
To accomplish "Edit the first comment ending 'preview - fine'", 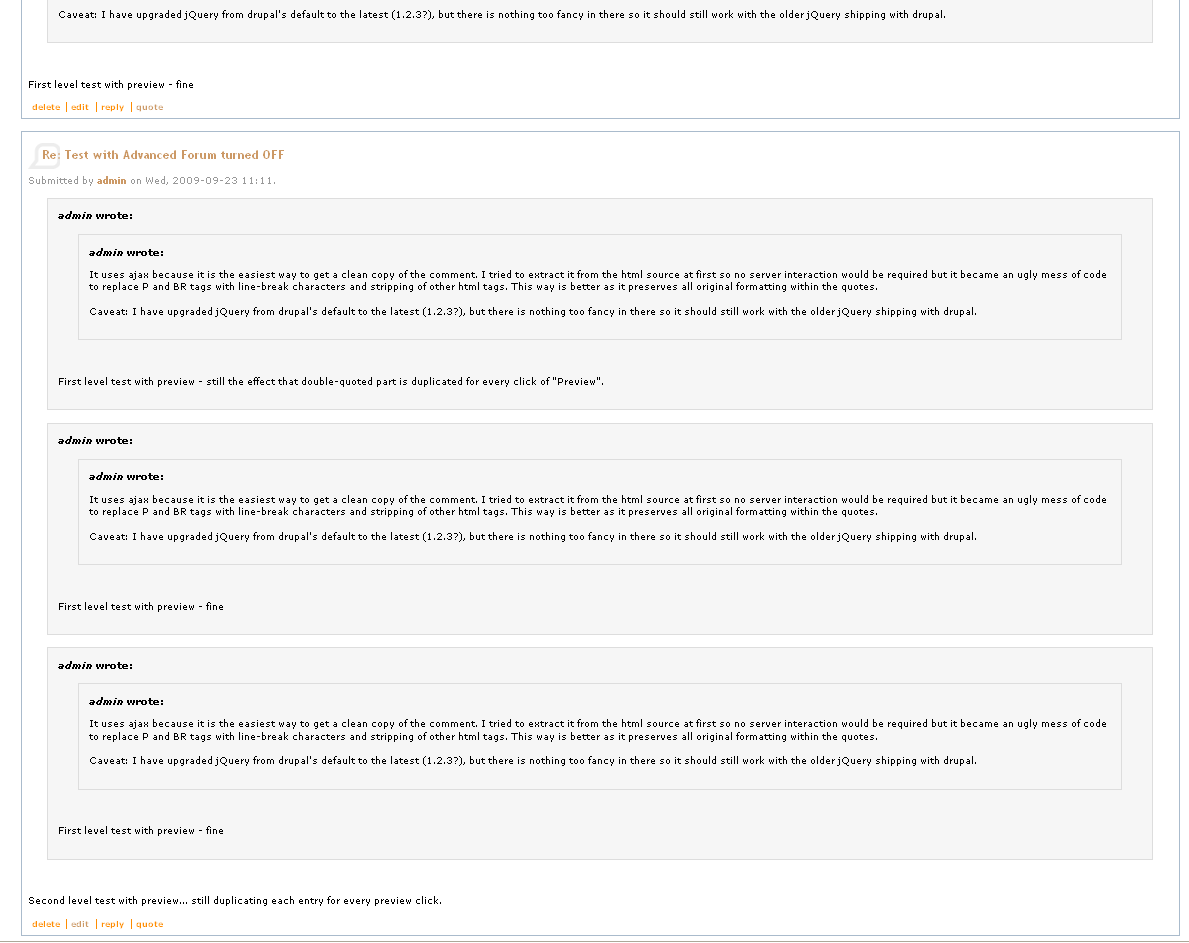I will (x=80, y=107).
